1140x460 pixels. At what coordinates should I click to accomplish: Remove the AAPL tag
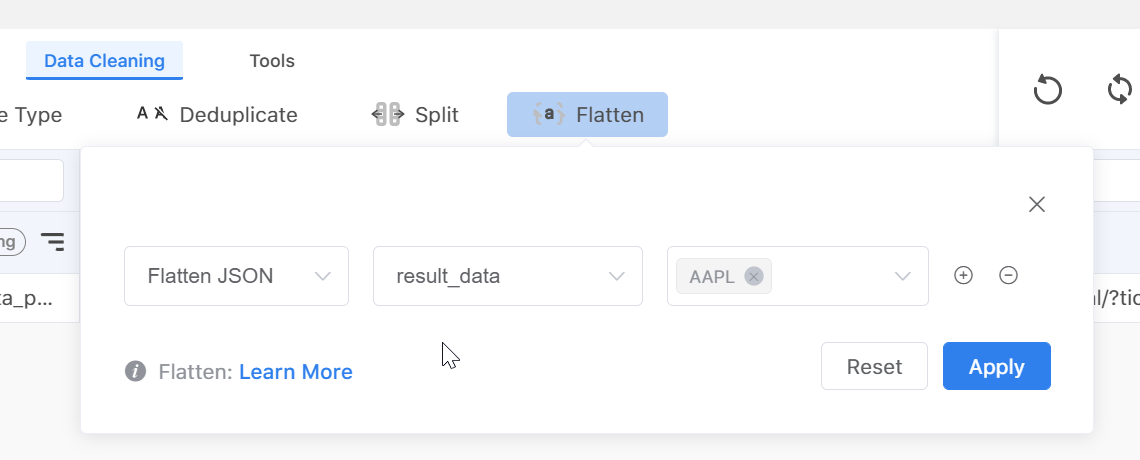point(754,277)
